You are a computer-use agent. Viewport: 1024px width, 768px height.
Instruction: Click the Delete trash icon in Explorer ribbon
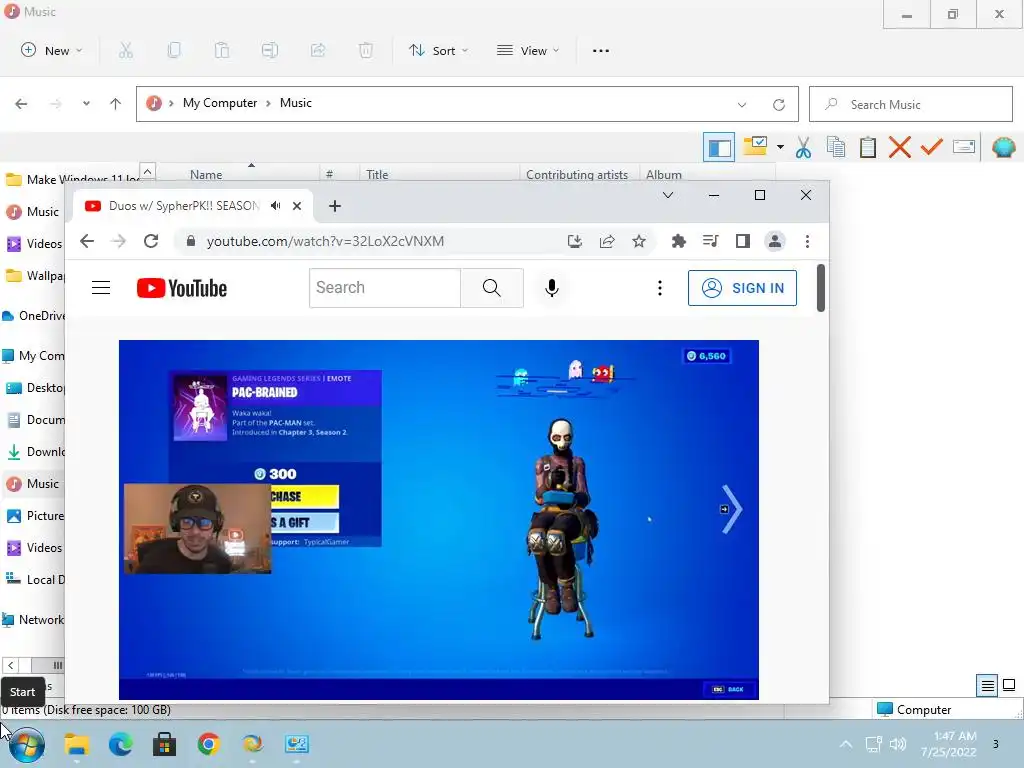pyautogui.click(x=366, y=50)
